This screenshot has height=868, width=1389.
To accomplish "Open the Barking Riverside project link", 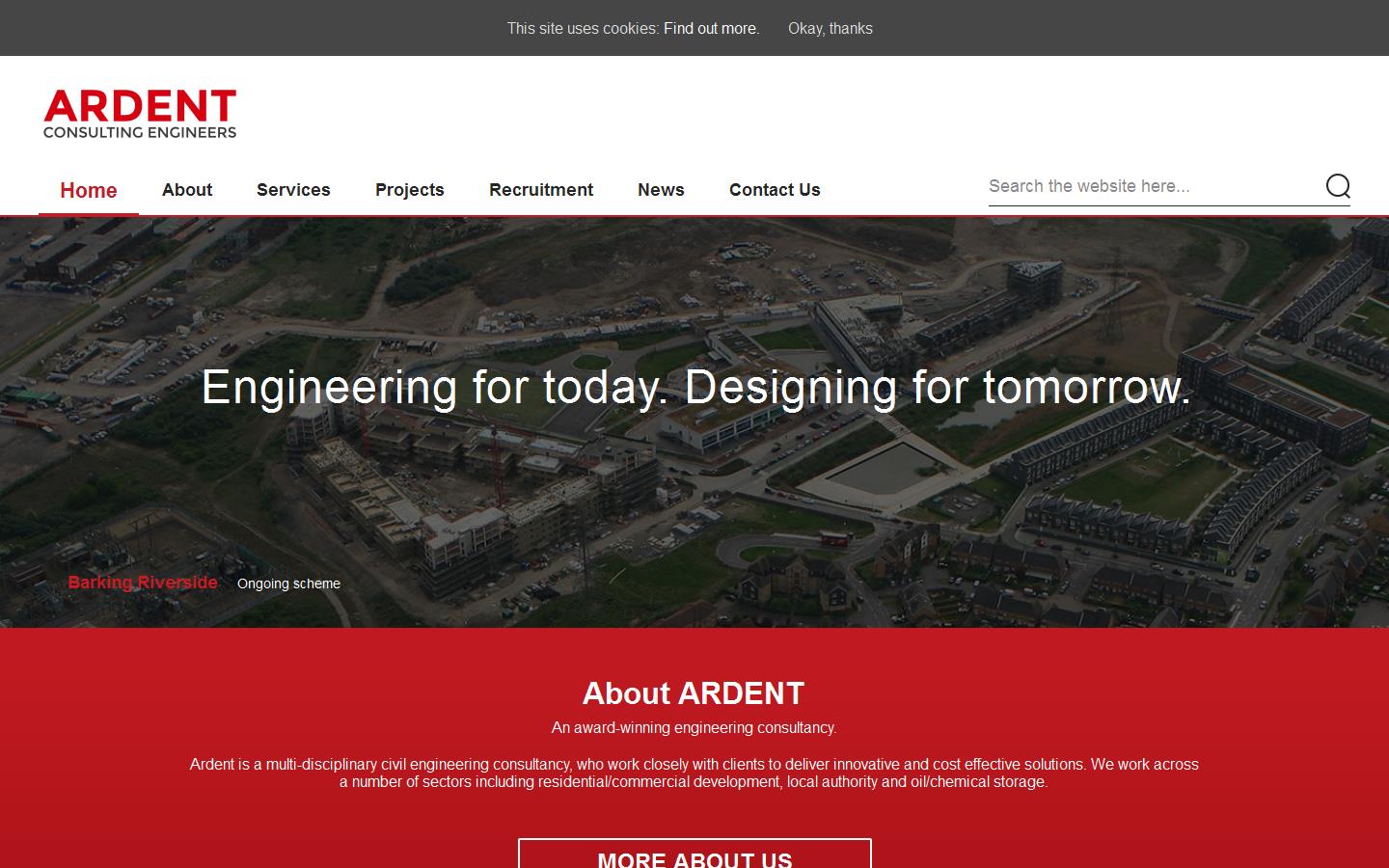I will click(142, 583).
